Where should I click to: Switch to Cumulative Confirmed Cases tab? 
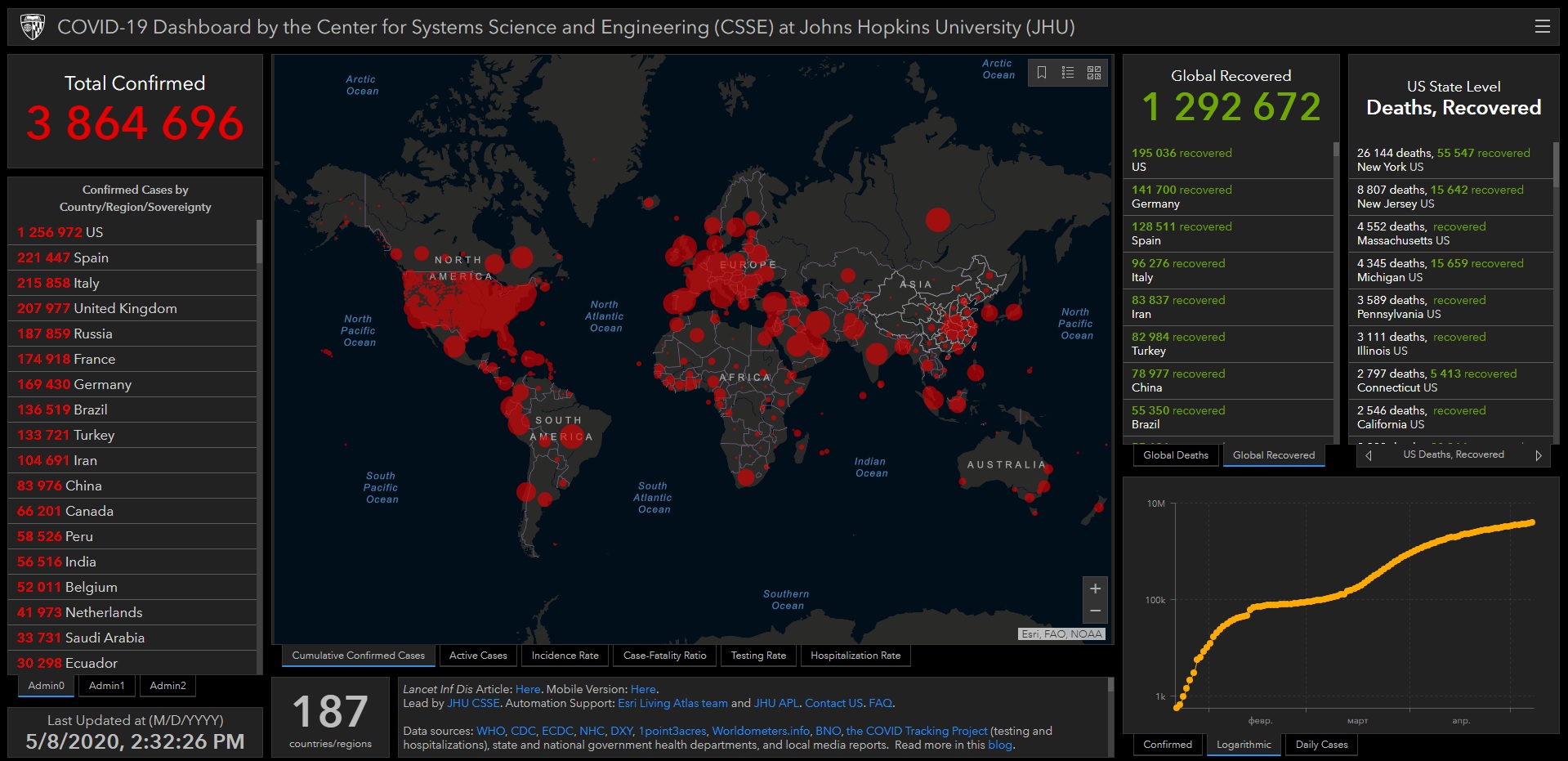click(358, 656)
